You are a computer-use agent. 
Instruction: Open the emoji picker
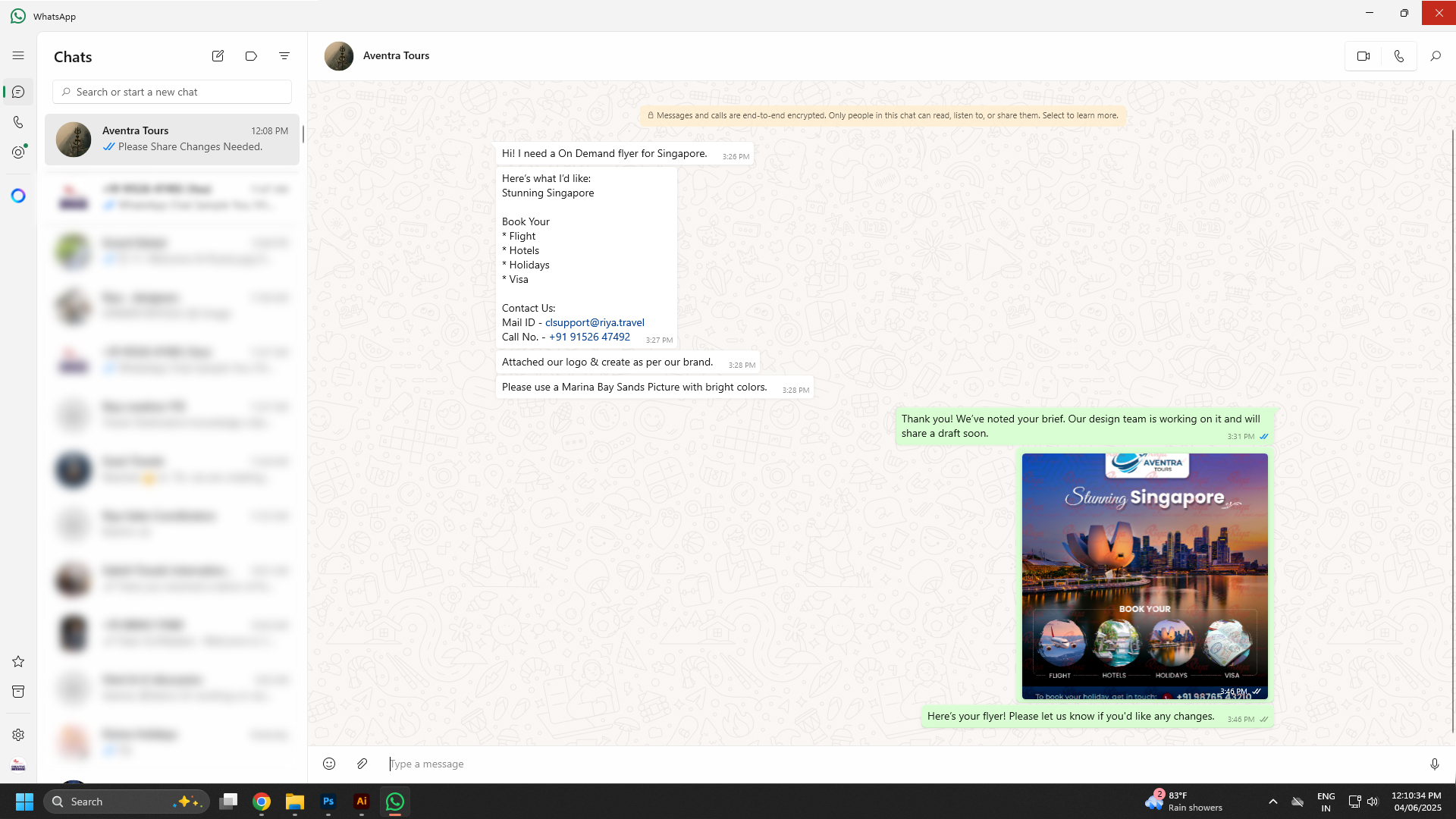pos(329,764)
